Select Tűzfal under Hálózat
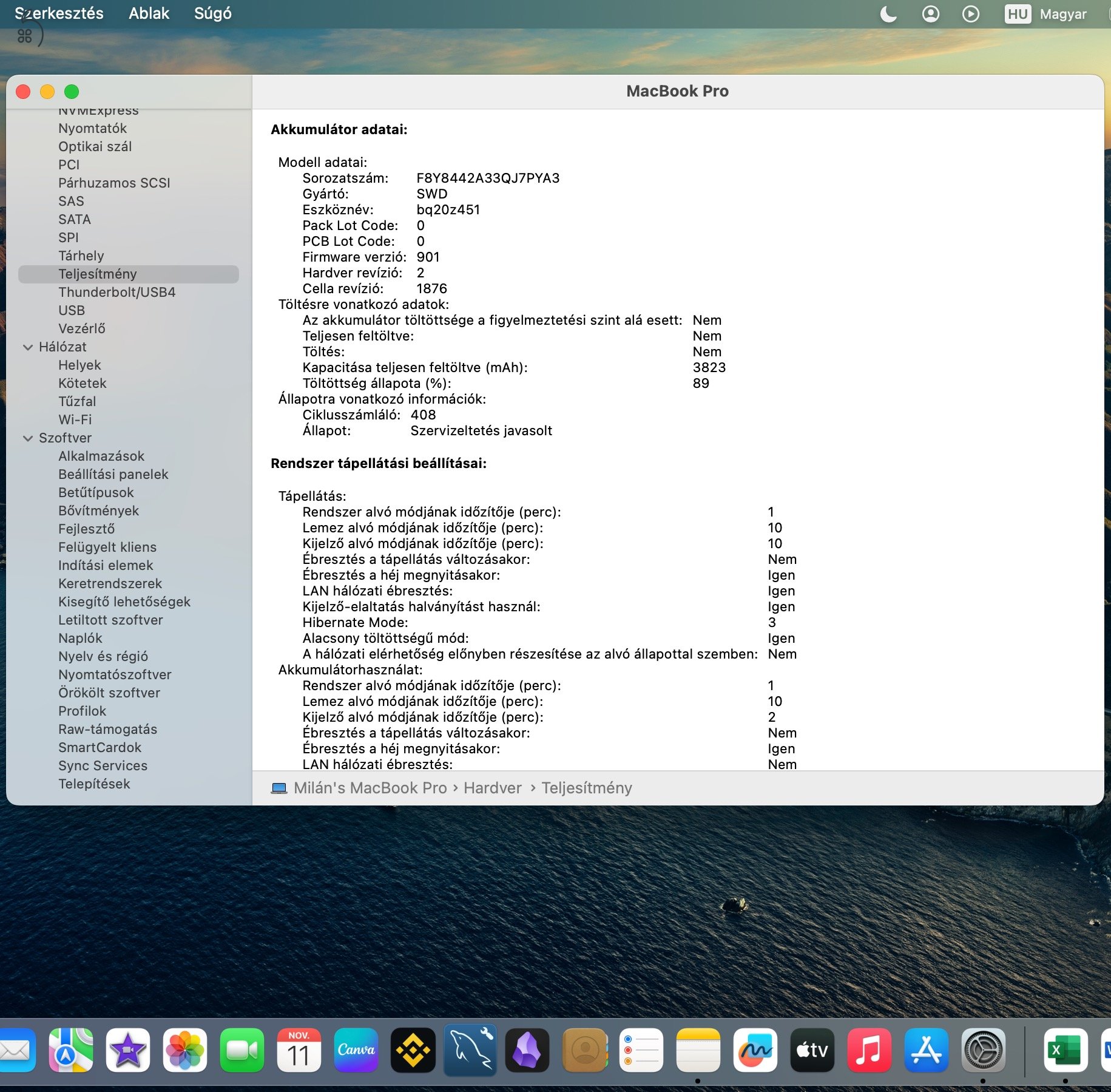The height and width of the screenshot is (1092, 1111). (77, 402)
